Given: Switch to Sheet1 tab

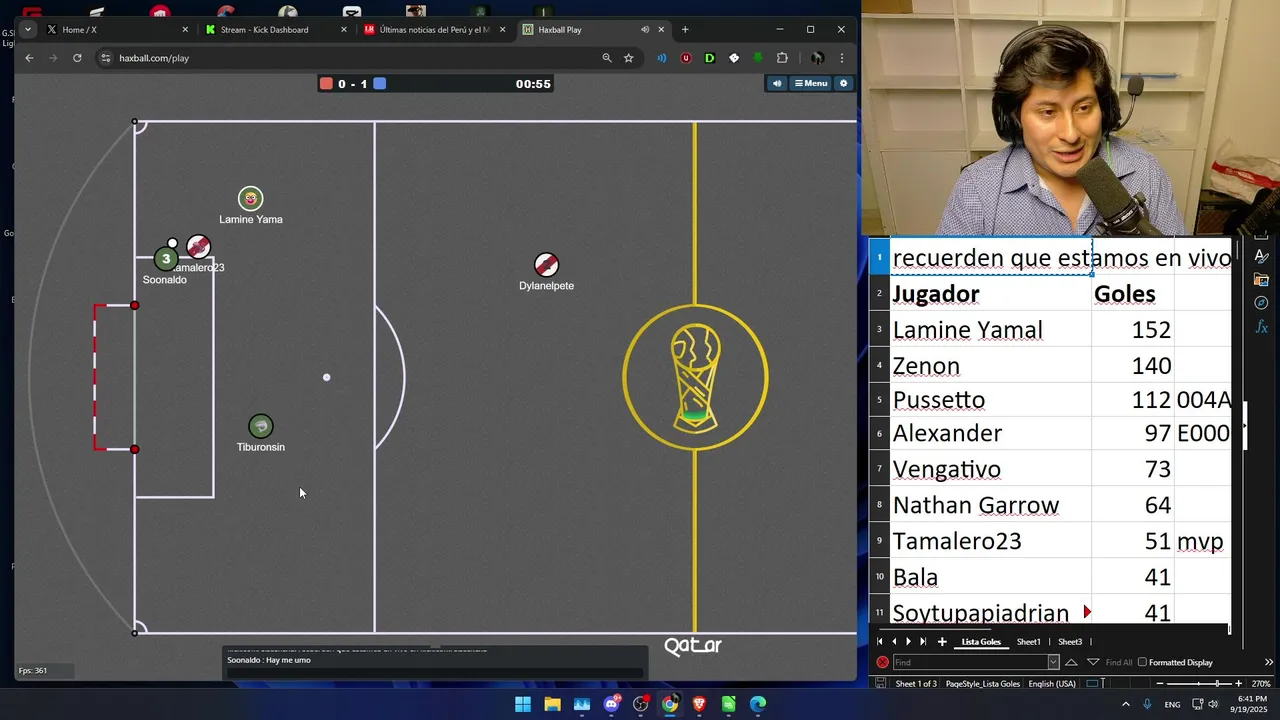Looking at the screenshot, I should coord(1029,642).
